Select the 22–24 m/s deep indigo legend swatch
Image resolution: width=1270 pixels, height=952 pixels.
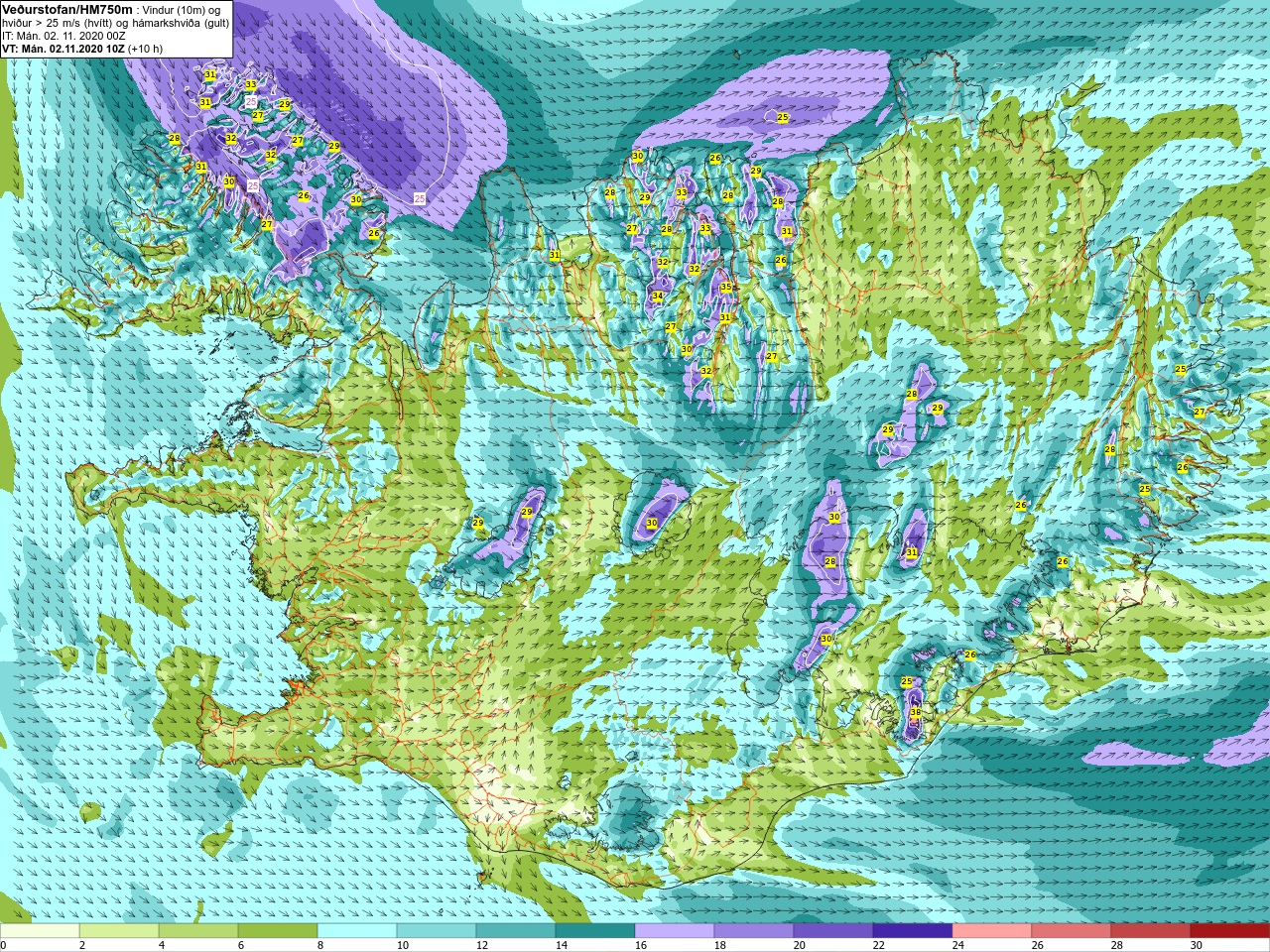[x=913, y=931]
